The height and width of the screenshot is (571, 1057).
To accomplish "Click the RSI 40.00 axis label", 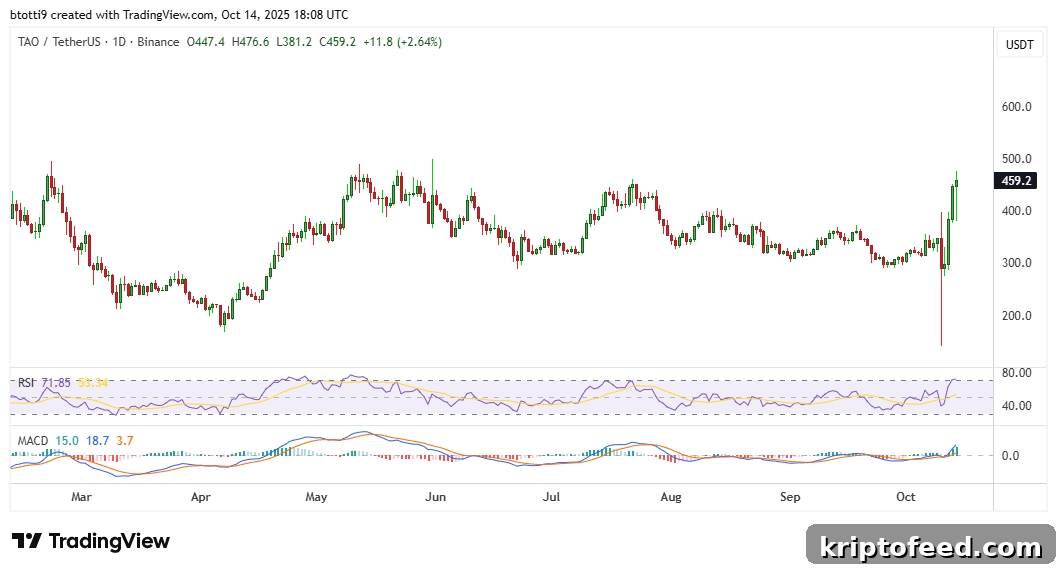I will coord(1017,406).
